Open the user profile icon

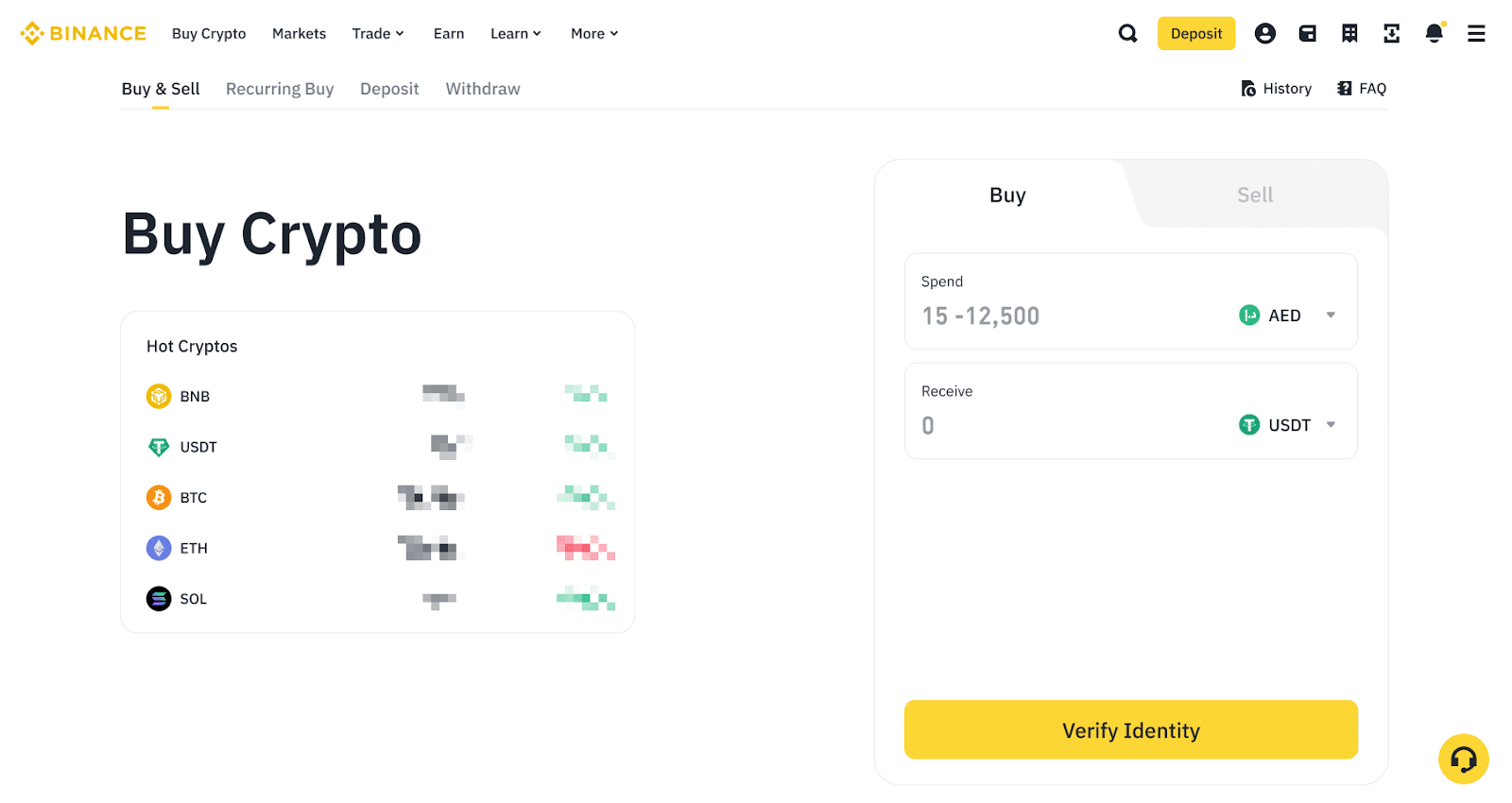pos(1264,34)
